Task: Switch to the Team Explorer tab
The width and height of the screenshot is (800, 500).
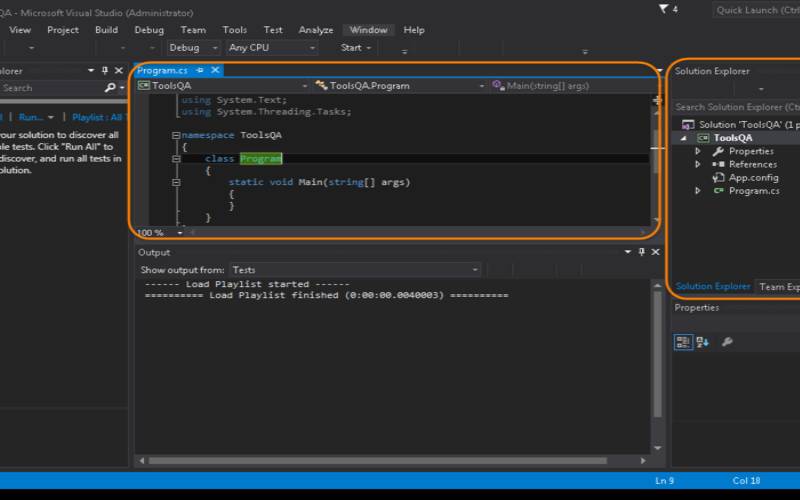Action: [x=779, y=287]
